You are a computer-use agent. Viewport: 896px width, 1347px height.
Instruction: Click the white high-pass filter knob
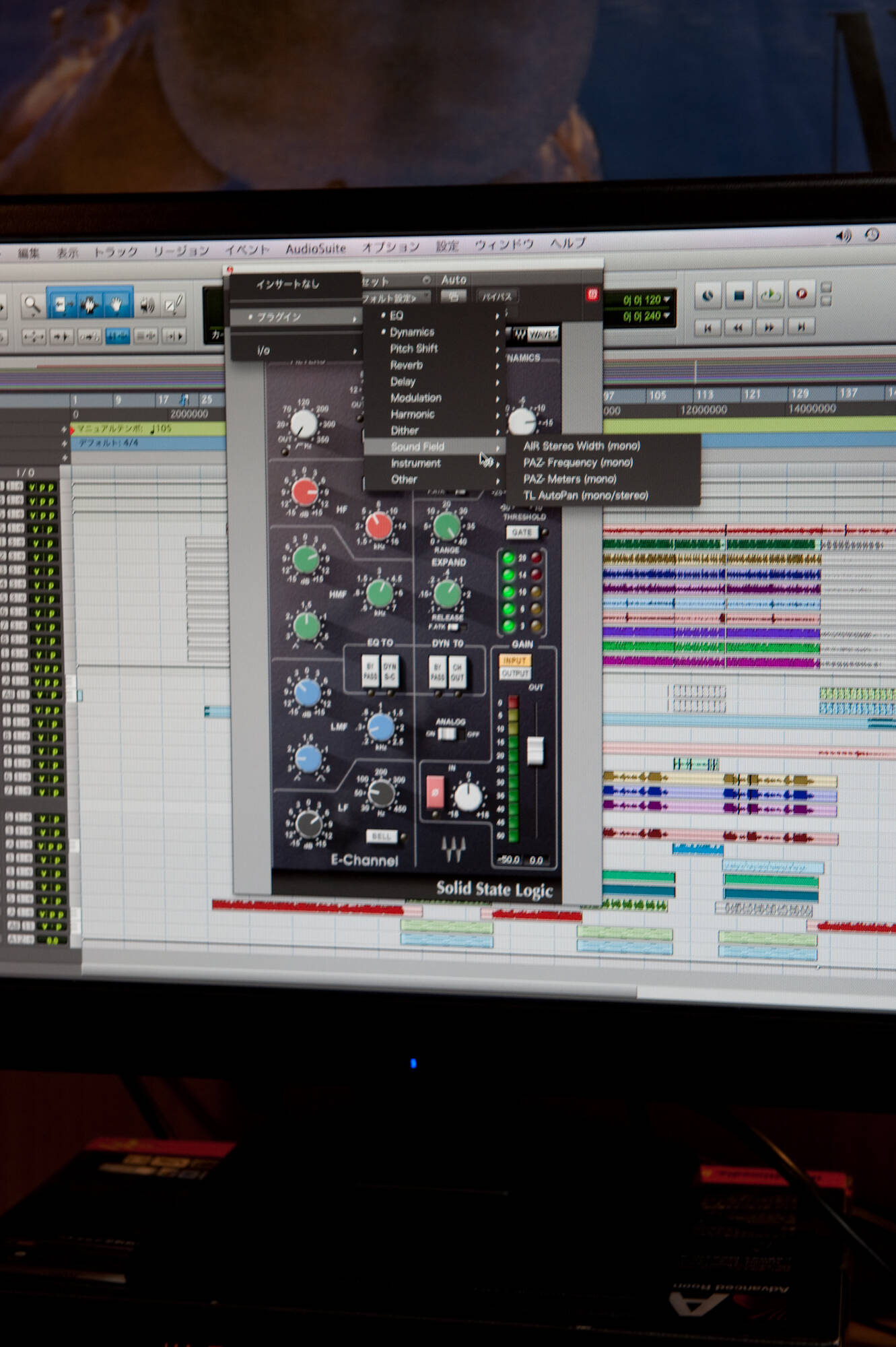tap(304, 424)
